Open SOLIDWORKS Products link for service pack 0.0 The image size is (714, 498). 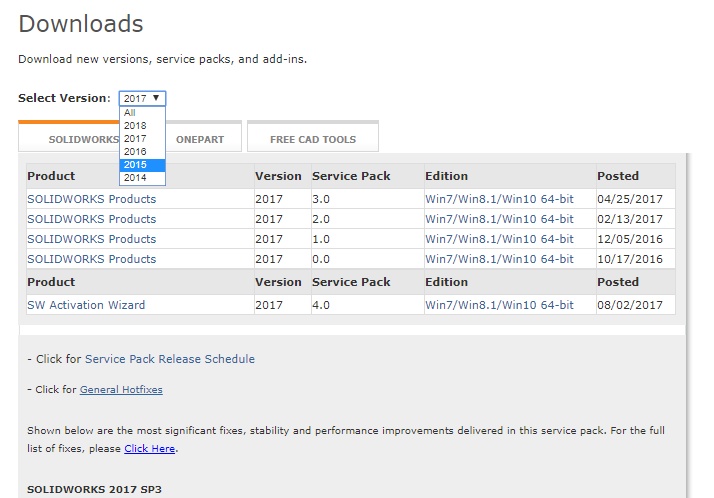92,259
